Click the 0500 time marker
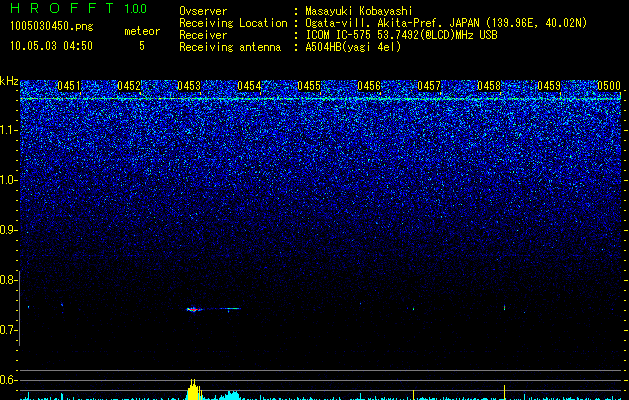629x400 pixels. point(609,86)
